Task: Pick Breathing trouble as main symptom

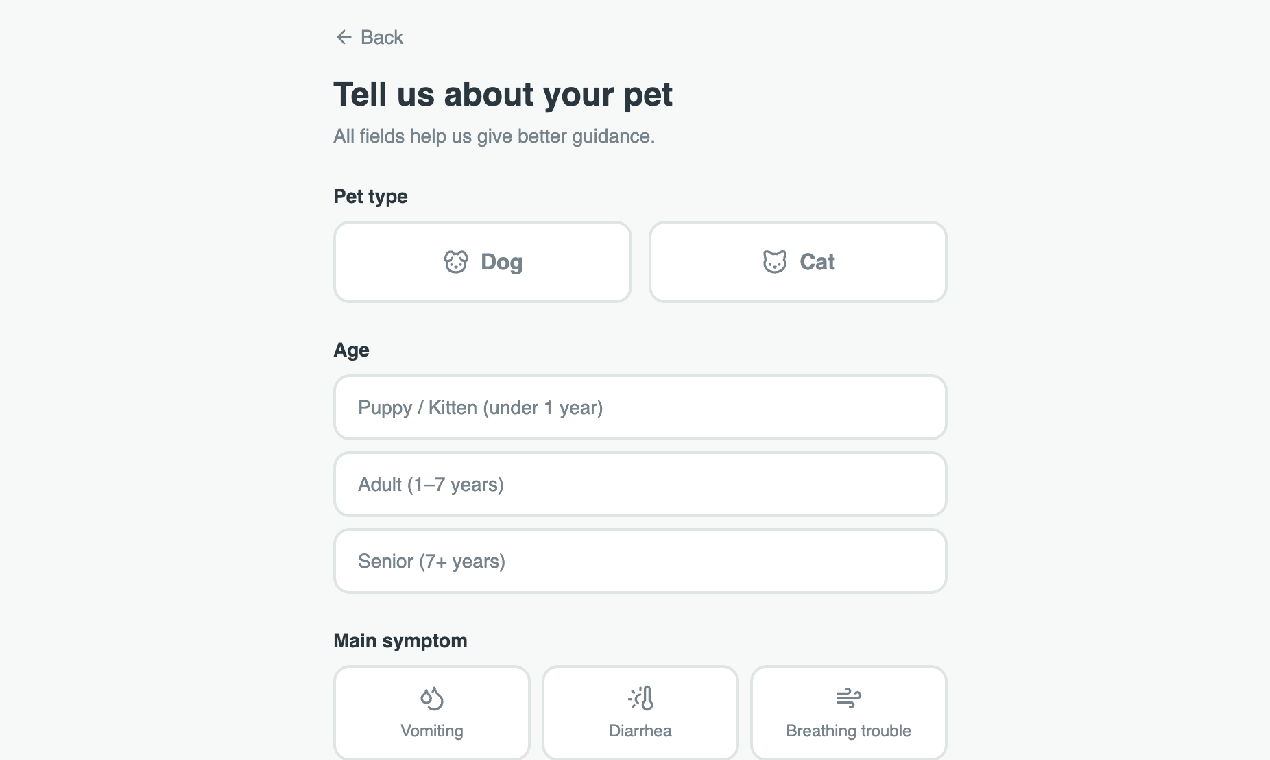Action: (x=848, y=713)
